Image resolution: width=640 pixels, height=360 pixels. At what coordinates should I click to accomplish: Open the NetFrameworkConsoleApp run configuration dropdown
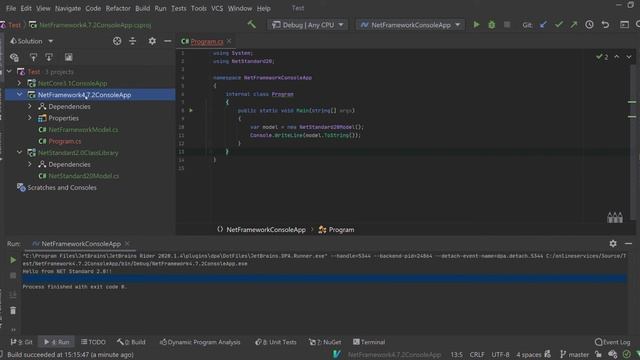coord(410,25)
